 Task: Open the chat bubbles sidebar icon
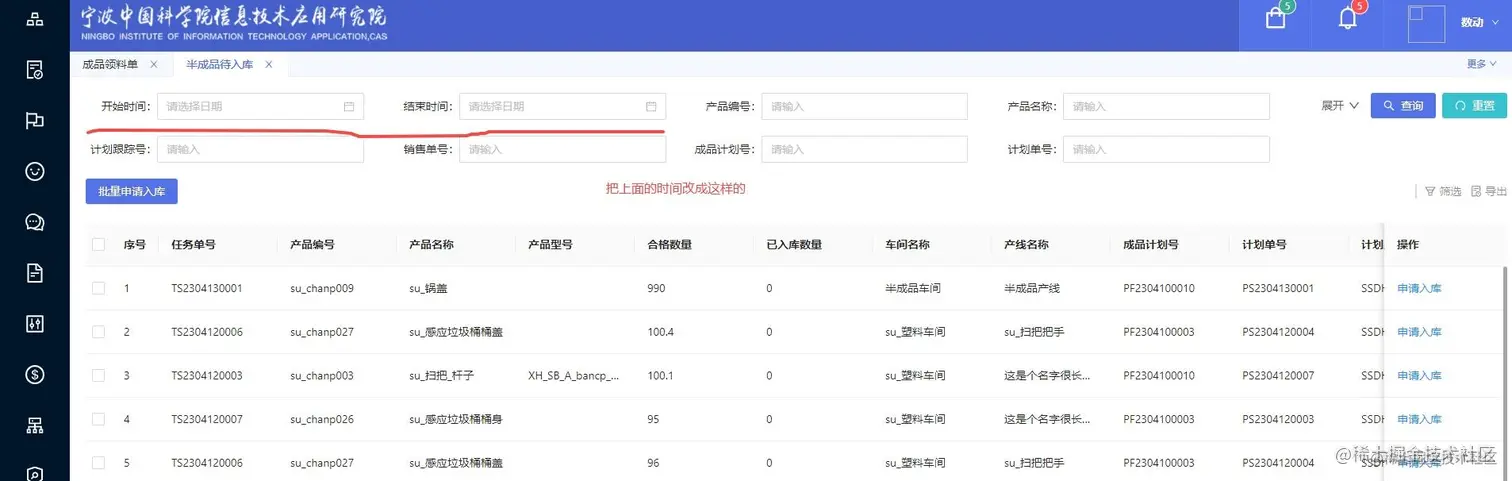(x=35, y=222)
